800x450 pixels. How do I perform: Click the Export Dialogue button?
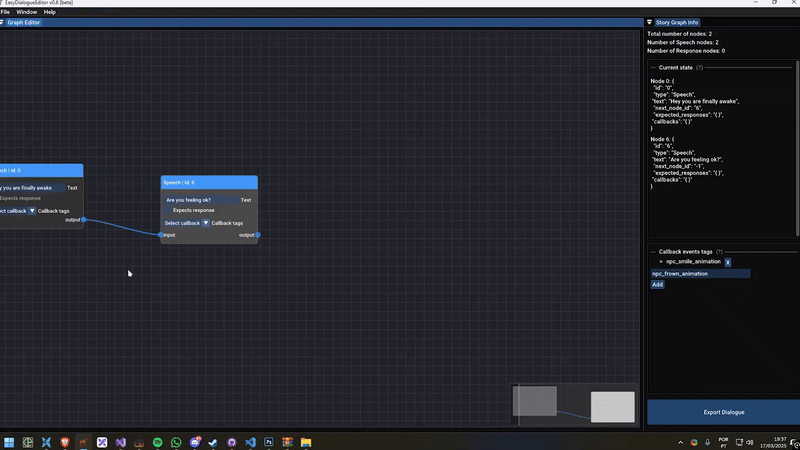(722, 412)
